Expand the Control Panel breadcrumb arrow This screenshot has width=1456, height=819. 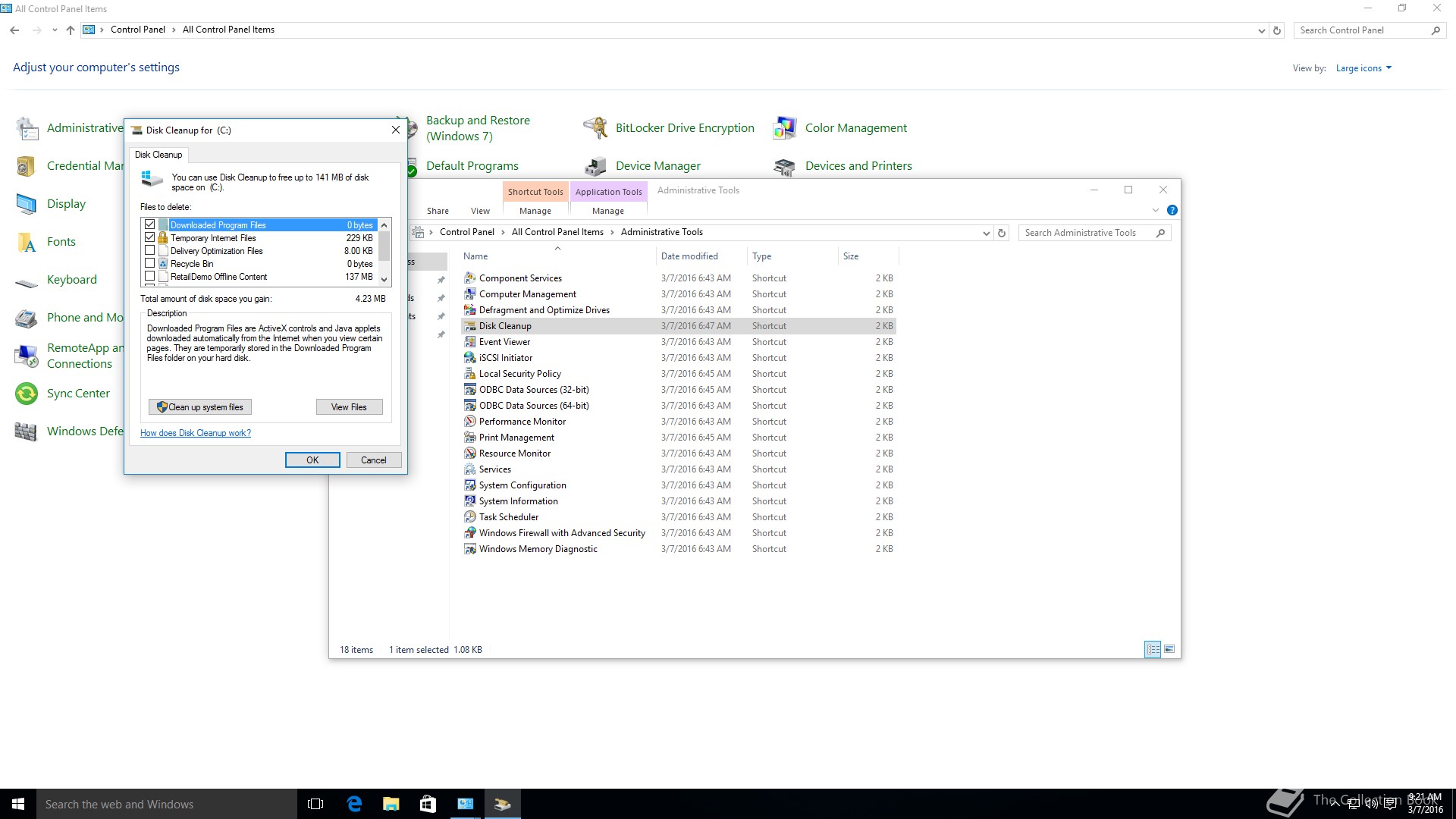pos(174,30)
